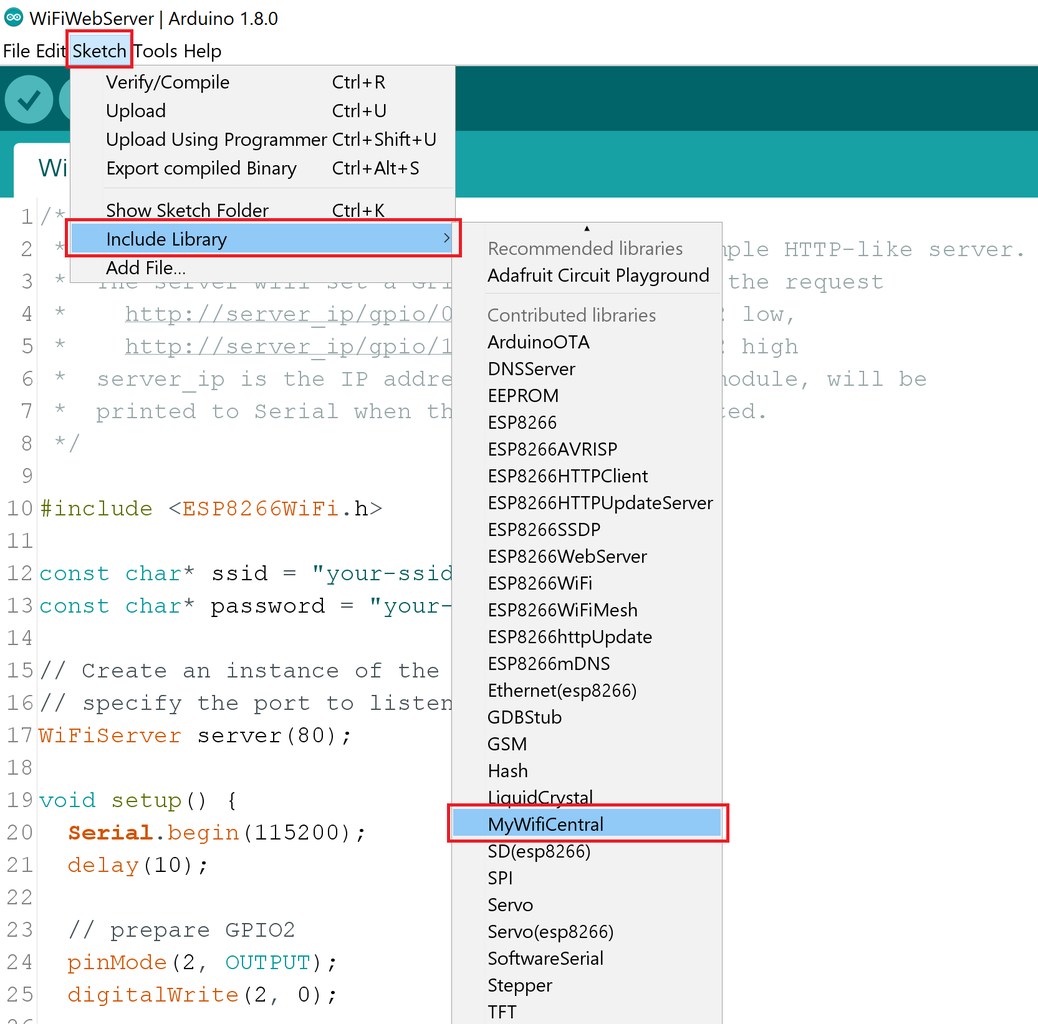Click the http://server_ip/gpio/1 comment link
This screenshot has width=1038, height=1024.
[289, 346]
